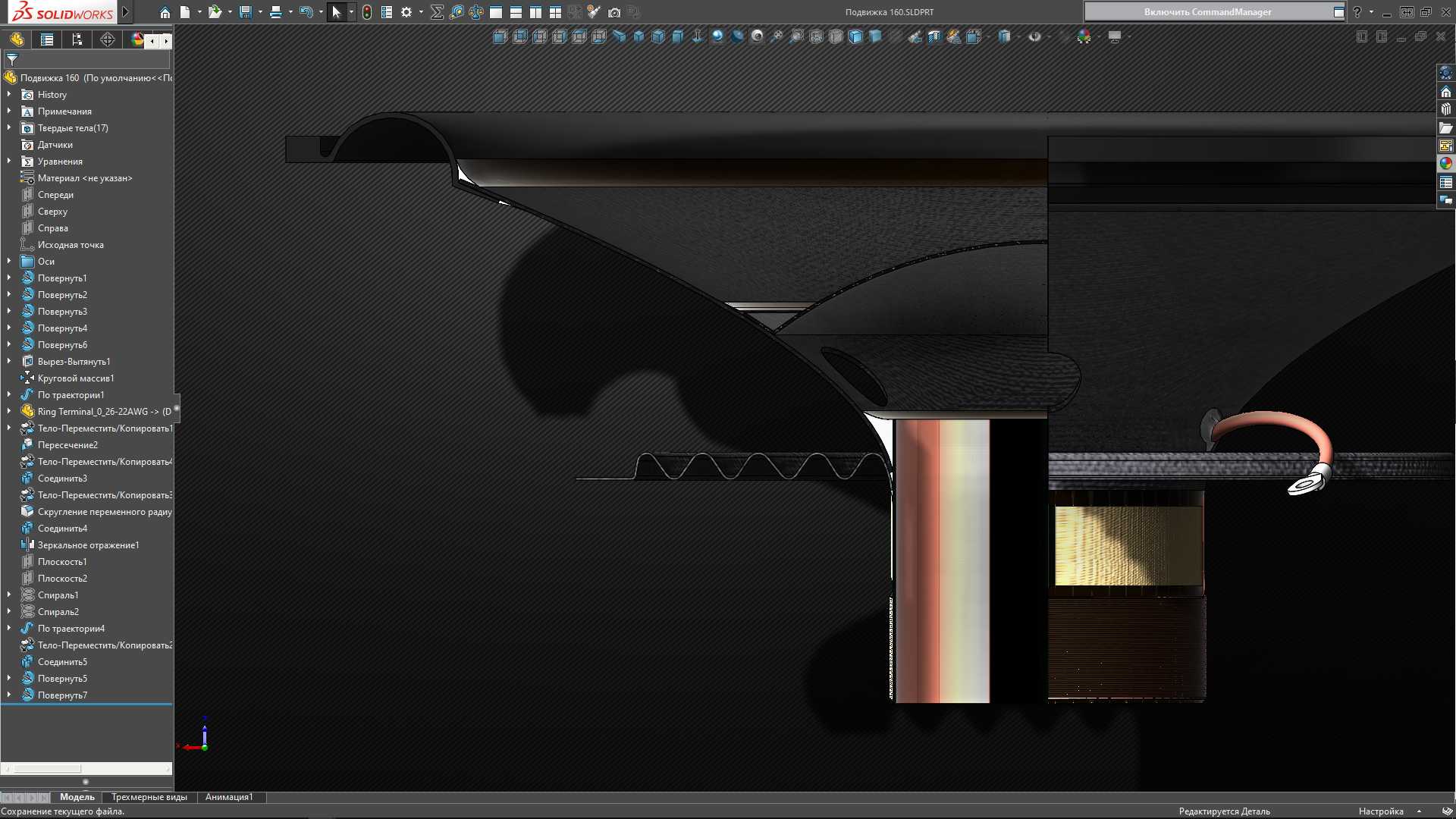Expand the Повернуть1 feature
1456x819 pixels.
click(x=9, y=278)
